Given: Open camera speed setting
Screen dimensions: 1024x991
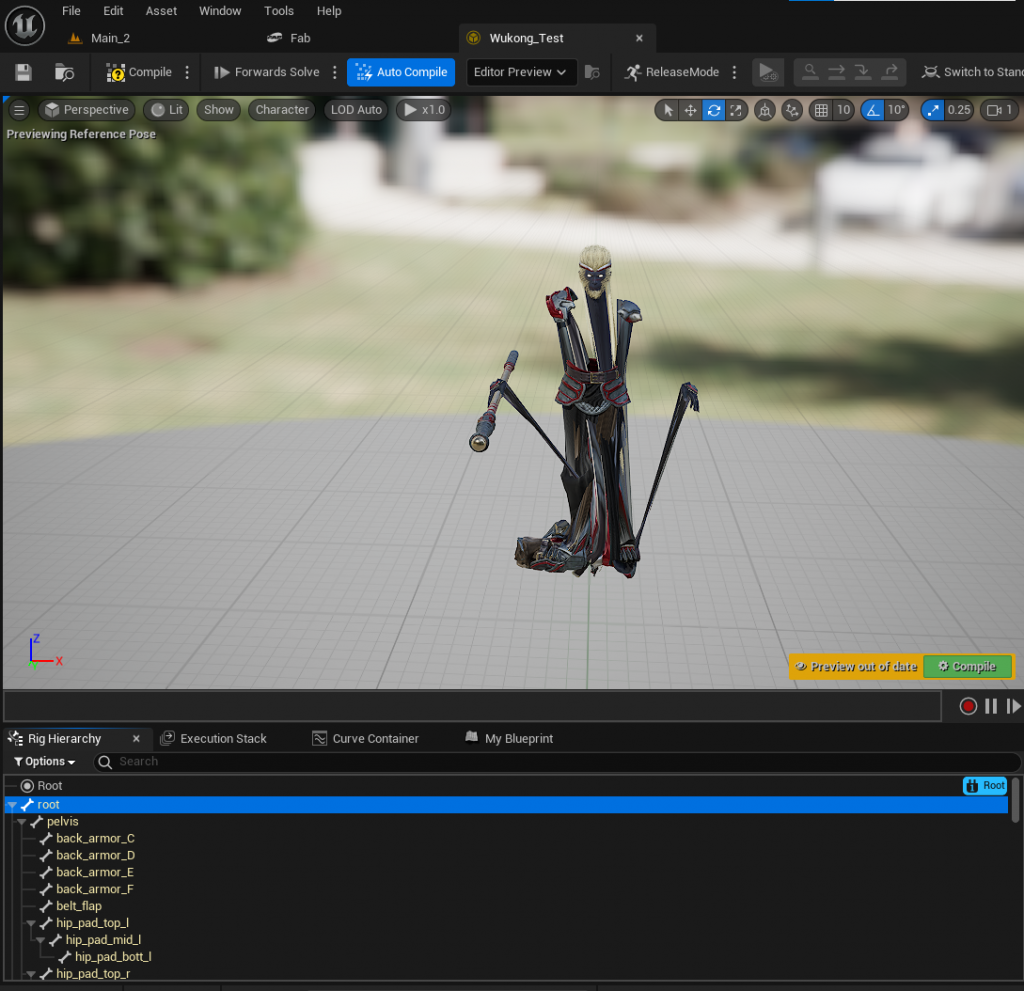Looking at the screenshot, I should (x=999, y=110).
